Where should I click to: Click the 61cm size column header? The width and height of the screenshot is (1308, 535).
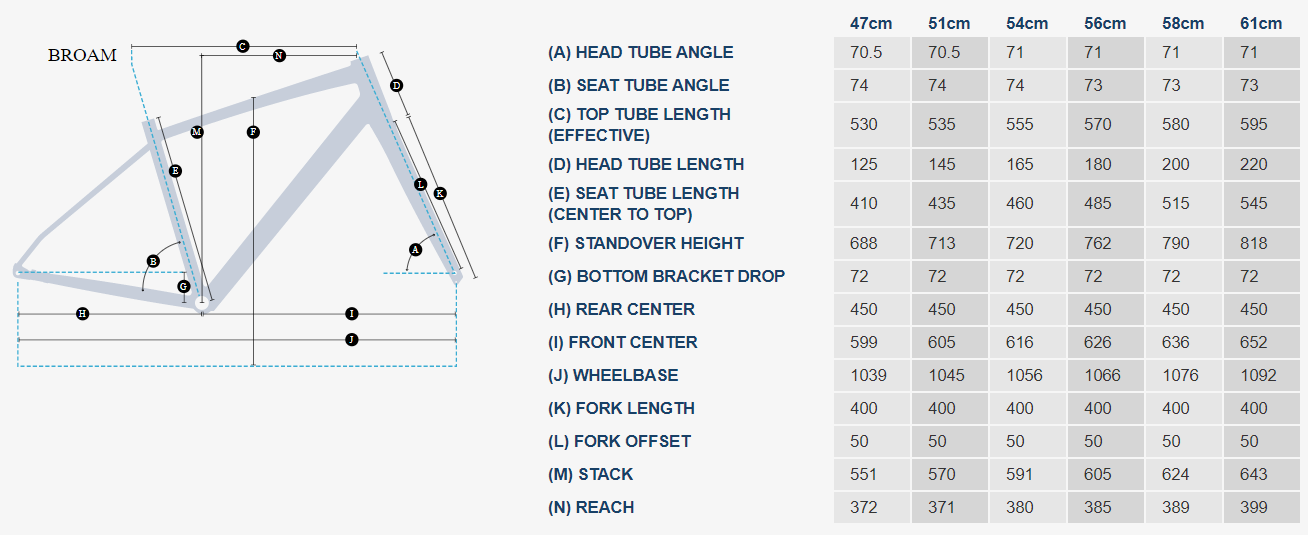tap(1260, 23)
